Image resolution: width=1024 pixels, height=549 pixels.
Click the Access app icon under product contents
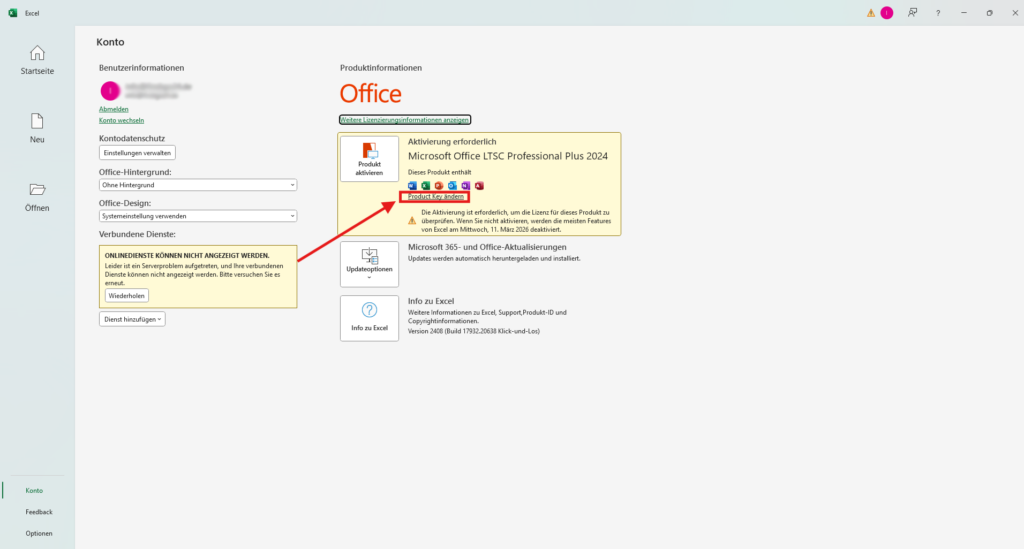tap(480, 186)
